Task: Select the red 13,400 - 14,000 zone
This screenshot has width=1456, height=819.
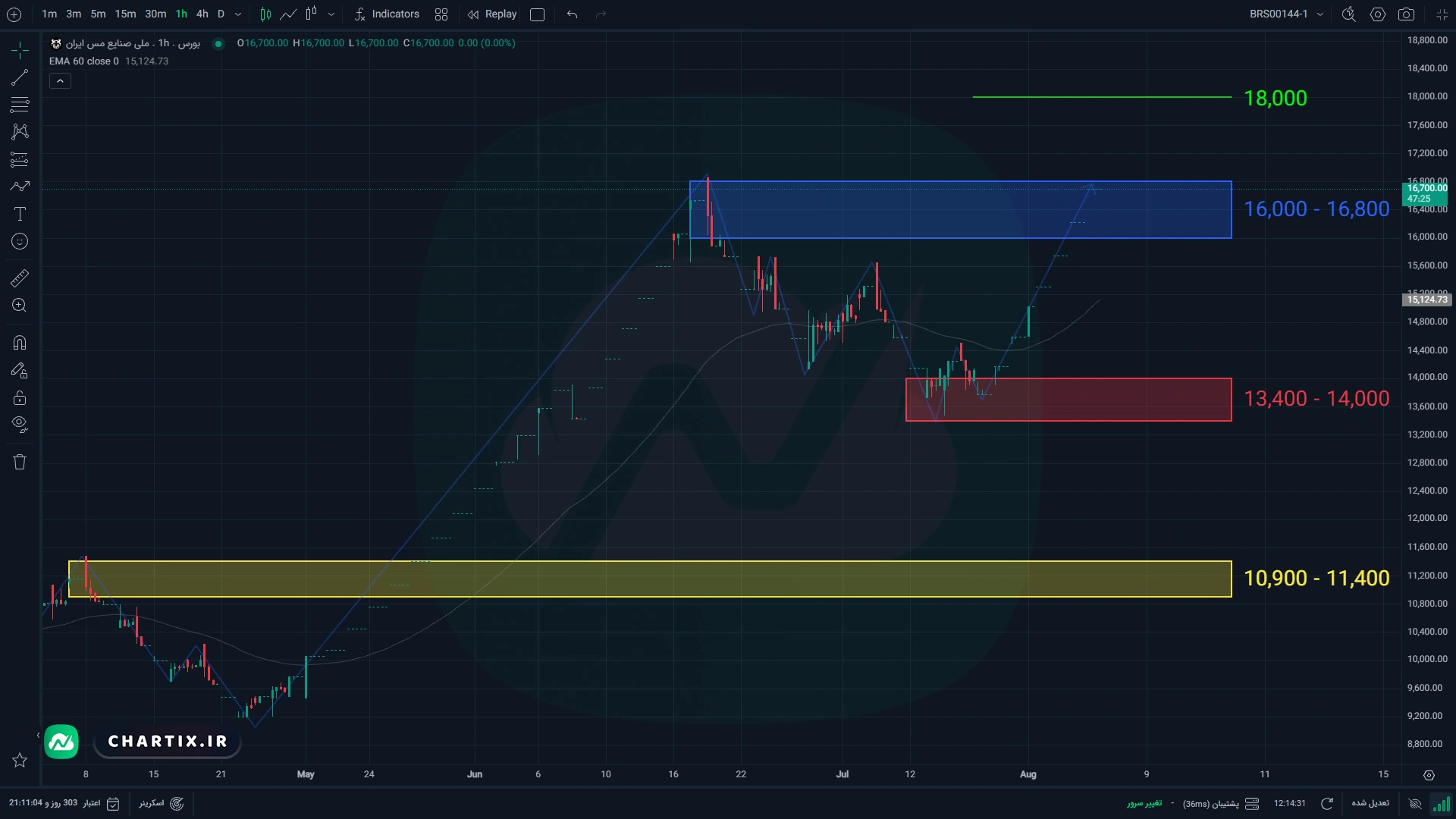Action: (x=1068, y=400)
